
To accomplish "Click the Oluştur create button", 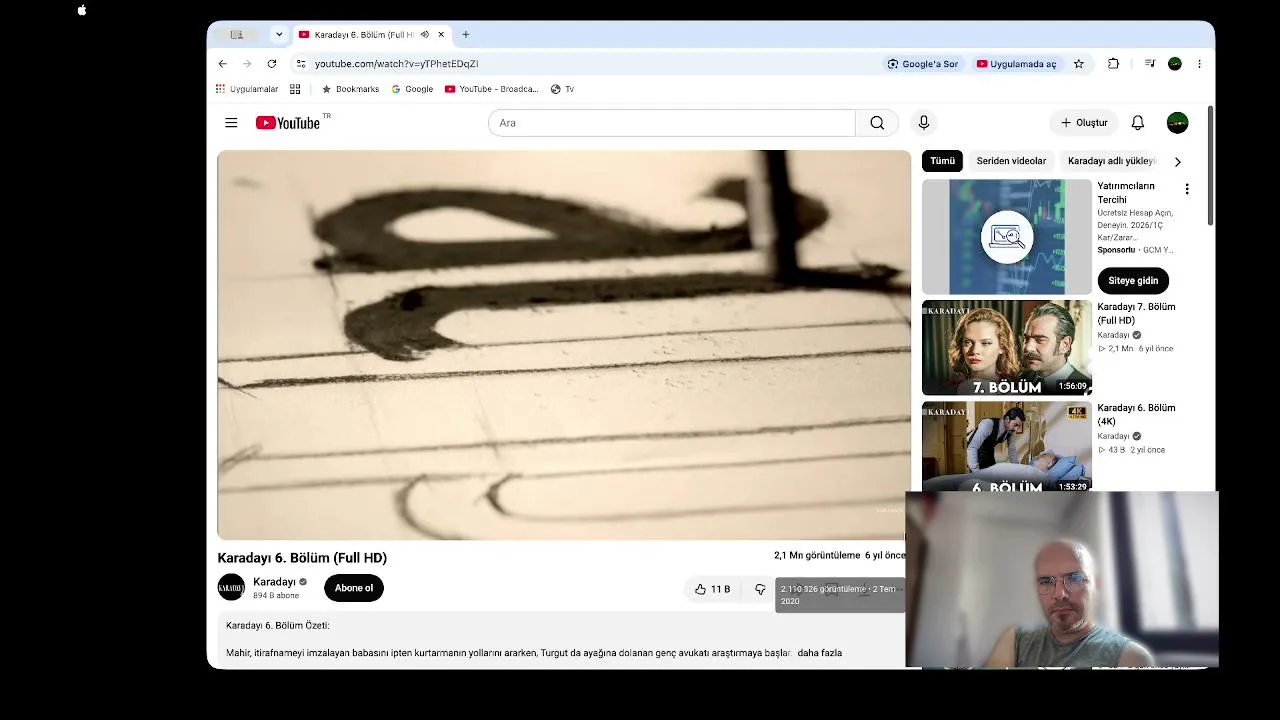I will [1084, 123].
